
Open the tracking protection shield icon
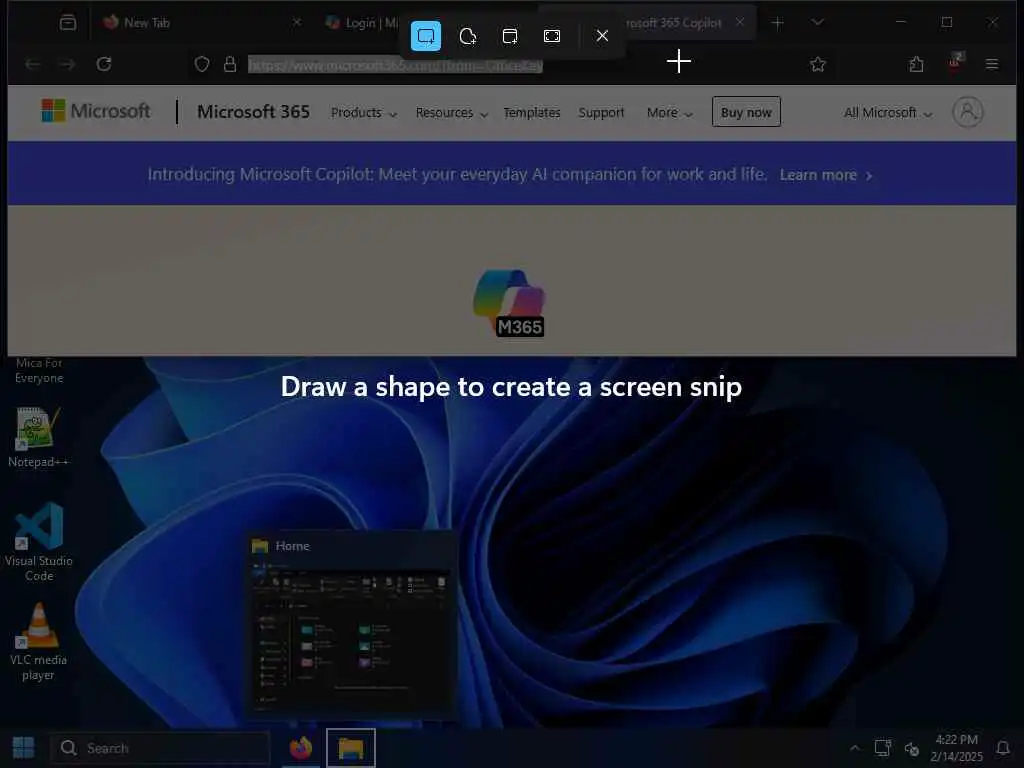pyautogui.click(x=202, y=64)
